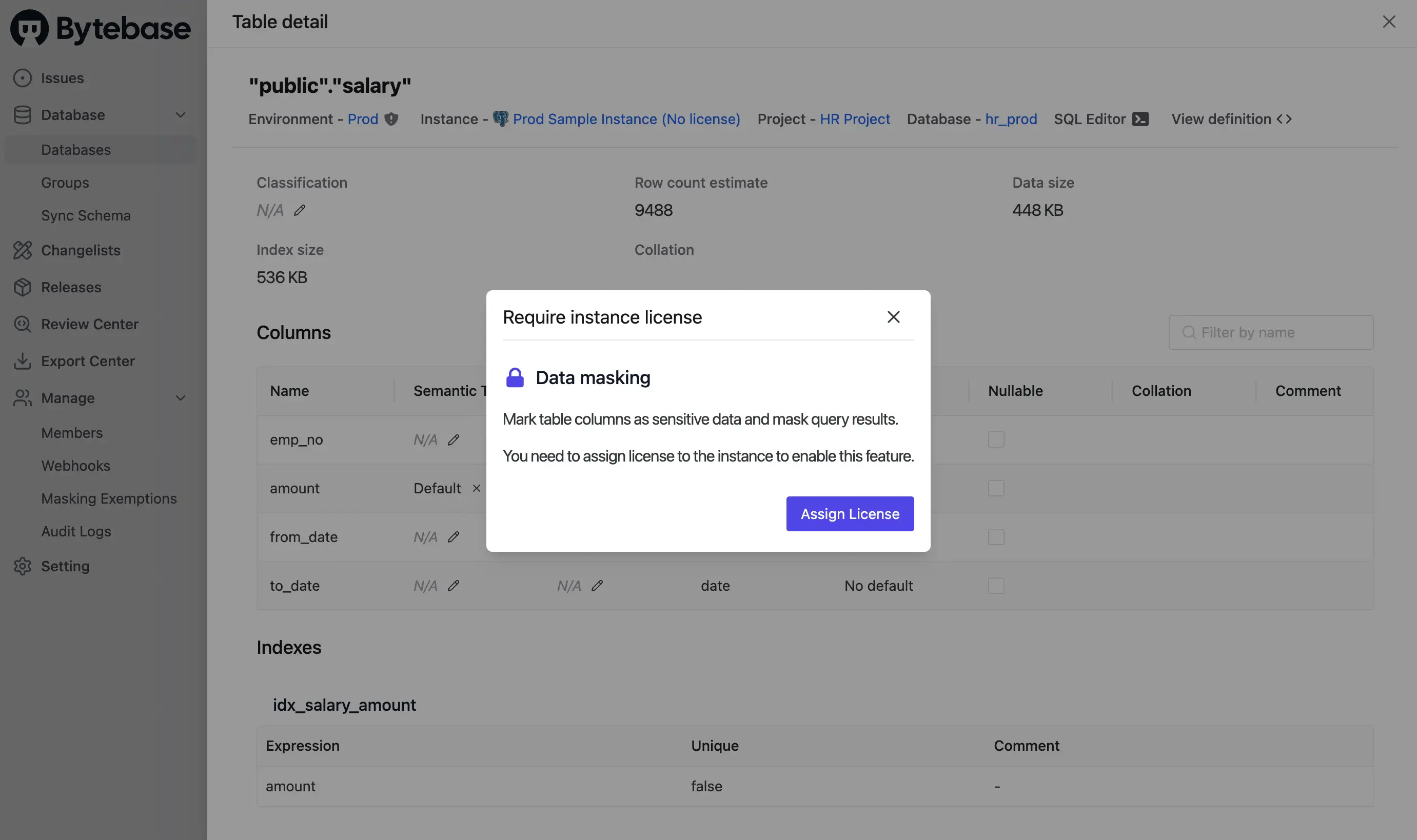1417x840 pixels.
Task: Go to Review Center
Action: point(89,324)
